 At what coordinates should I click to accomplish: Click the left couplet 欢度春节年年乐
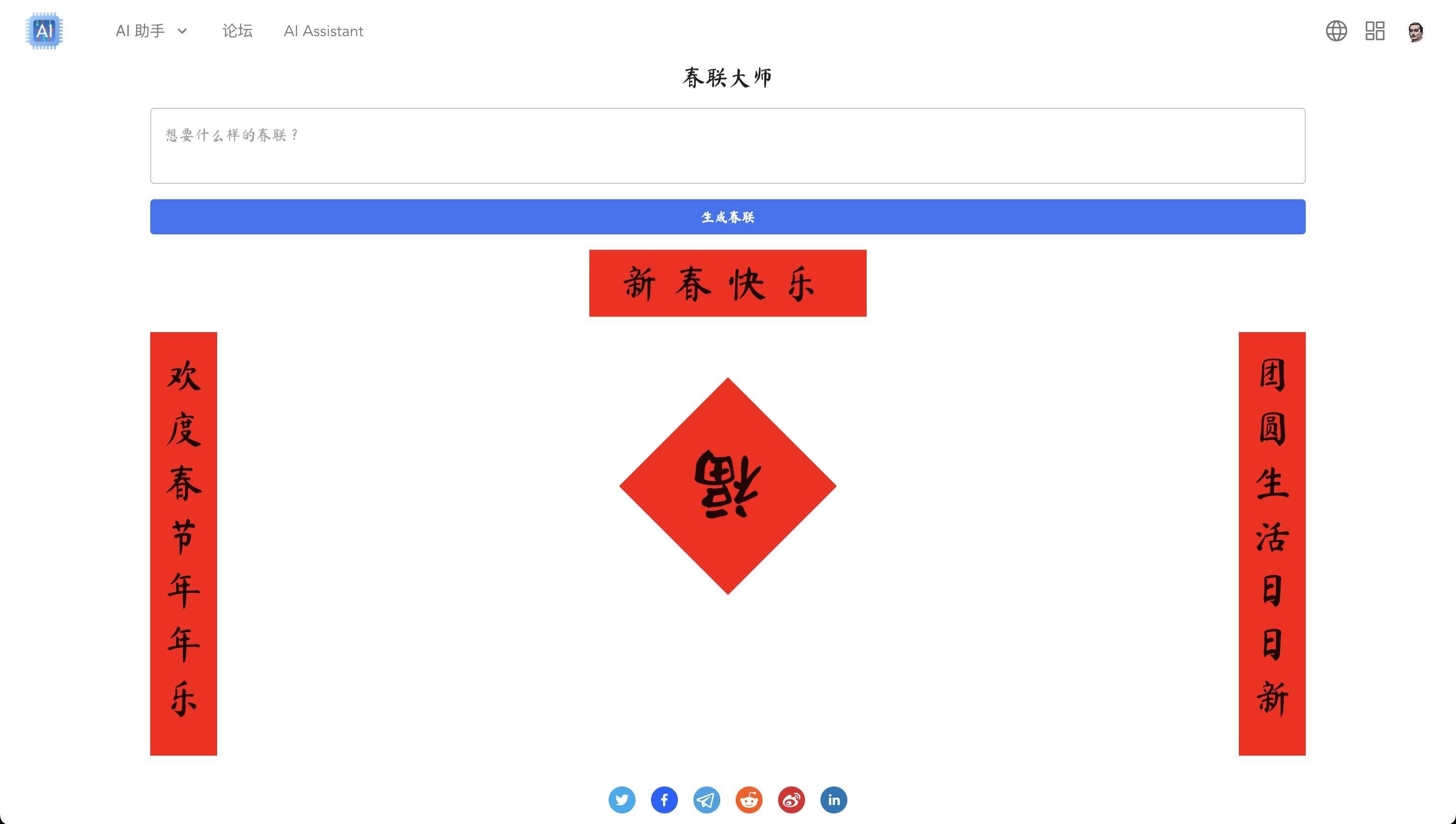coord(183,543)
